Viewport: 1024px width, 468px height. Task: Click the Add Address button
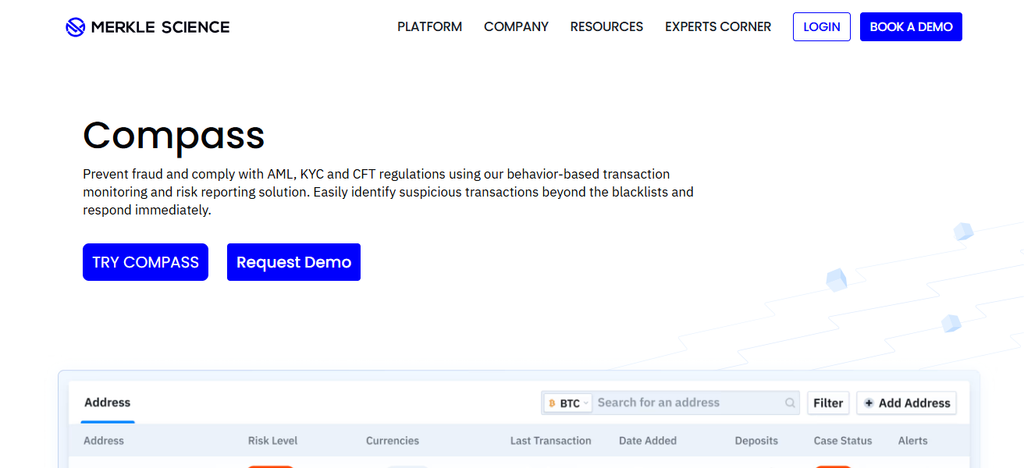click(906, 403)
